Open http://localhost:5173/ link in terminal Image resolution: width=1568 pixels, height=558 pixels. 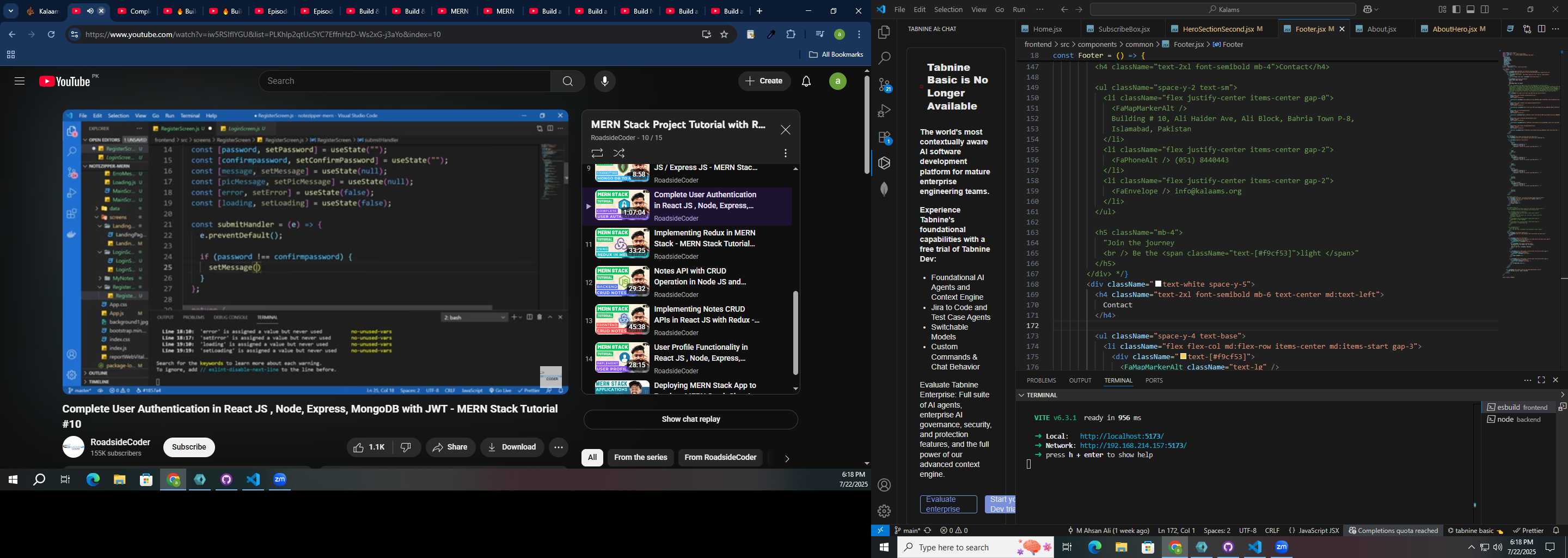[x=1122, y=436]
